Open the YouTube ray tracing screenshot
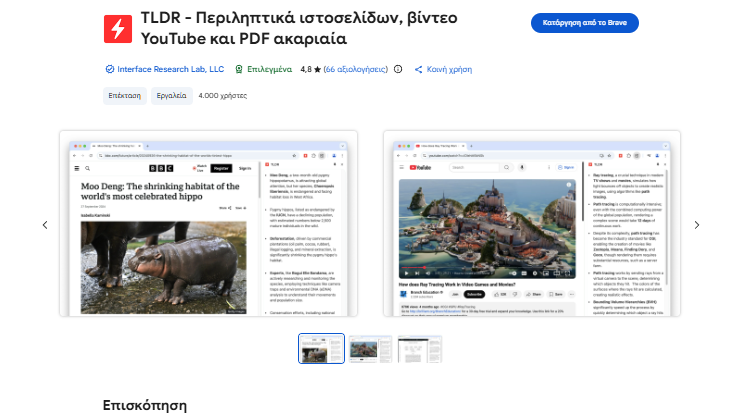Image resolution: width=750 pixels, height=420 pixels. [x=531, y=225]
